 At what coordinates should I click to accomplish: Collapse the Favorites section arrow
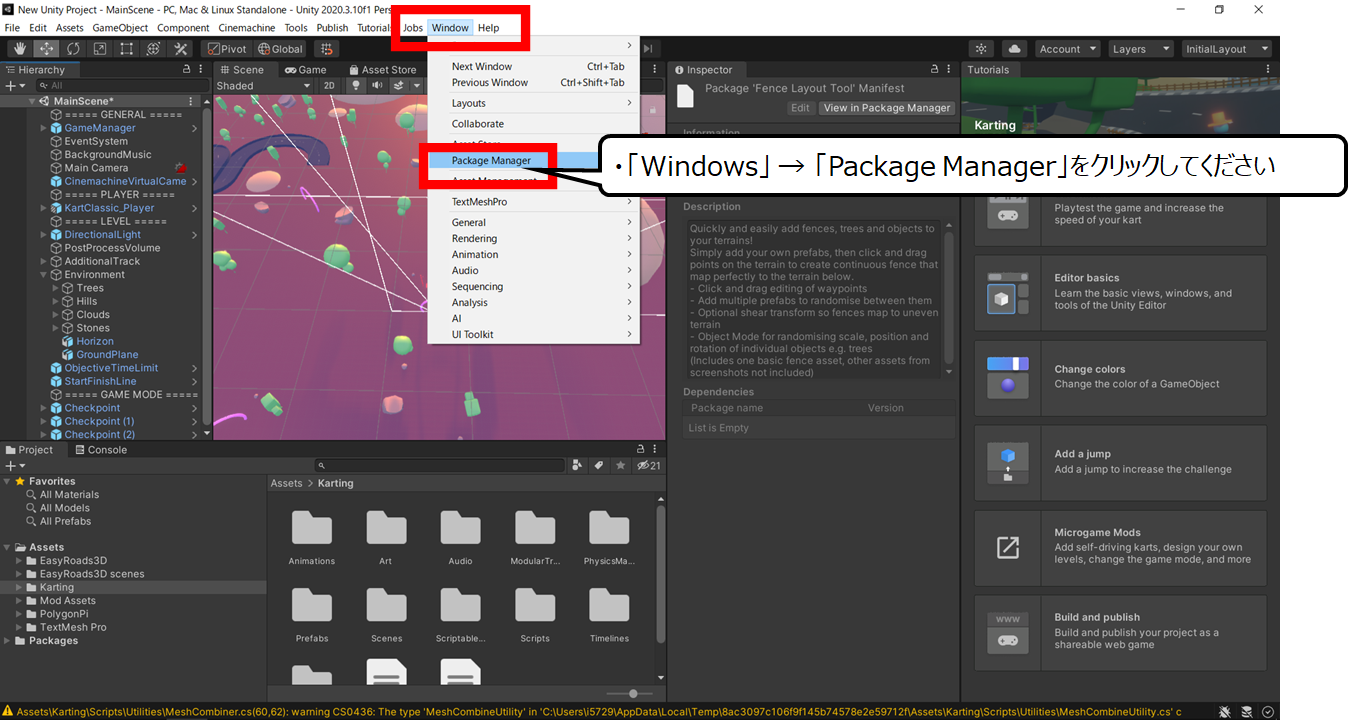point(8,481)
